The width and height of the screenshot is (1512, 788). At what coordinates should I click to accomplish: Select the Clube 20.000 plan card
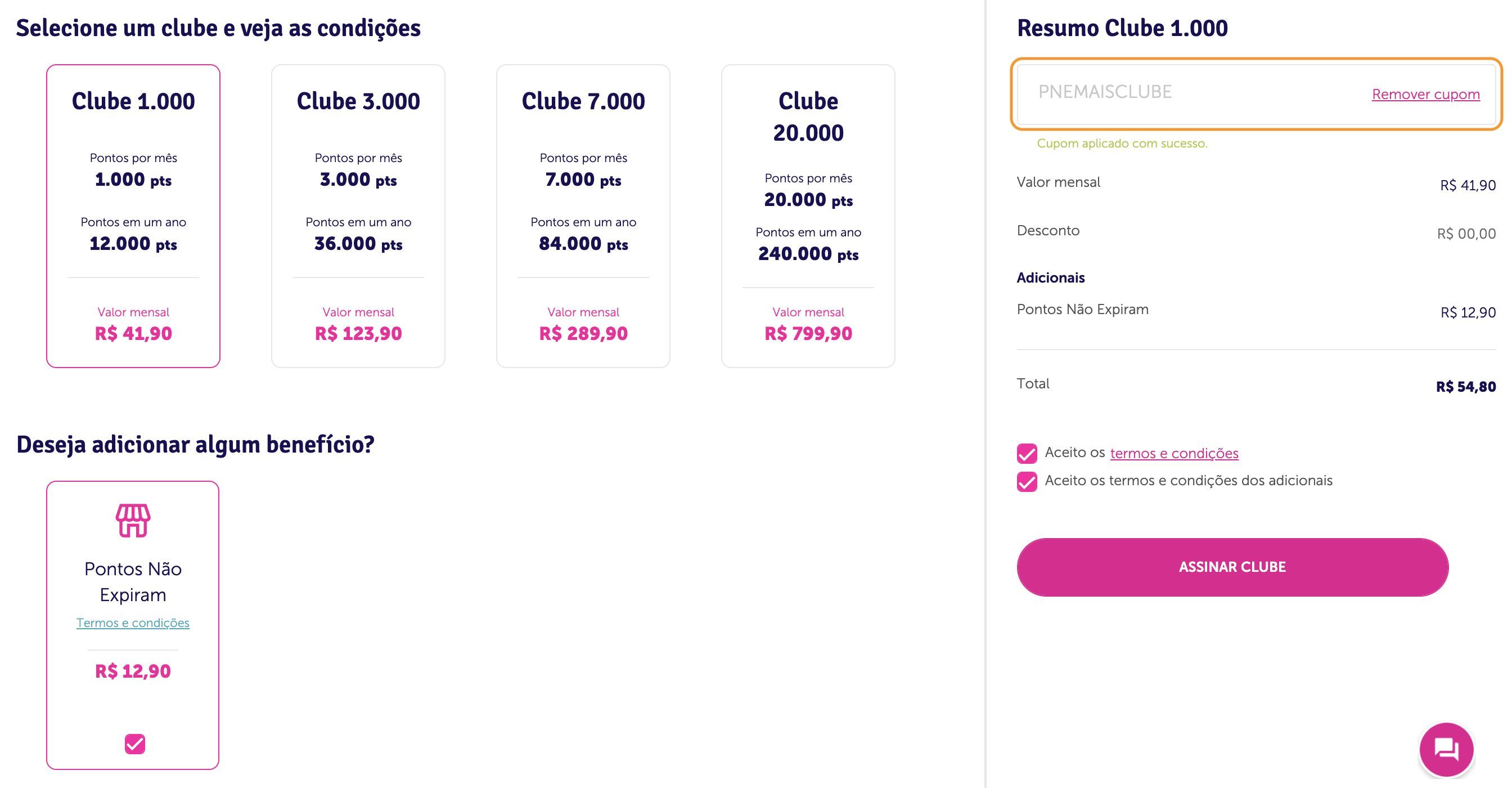808,216
